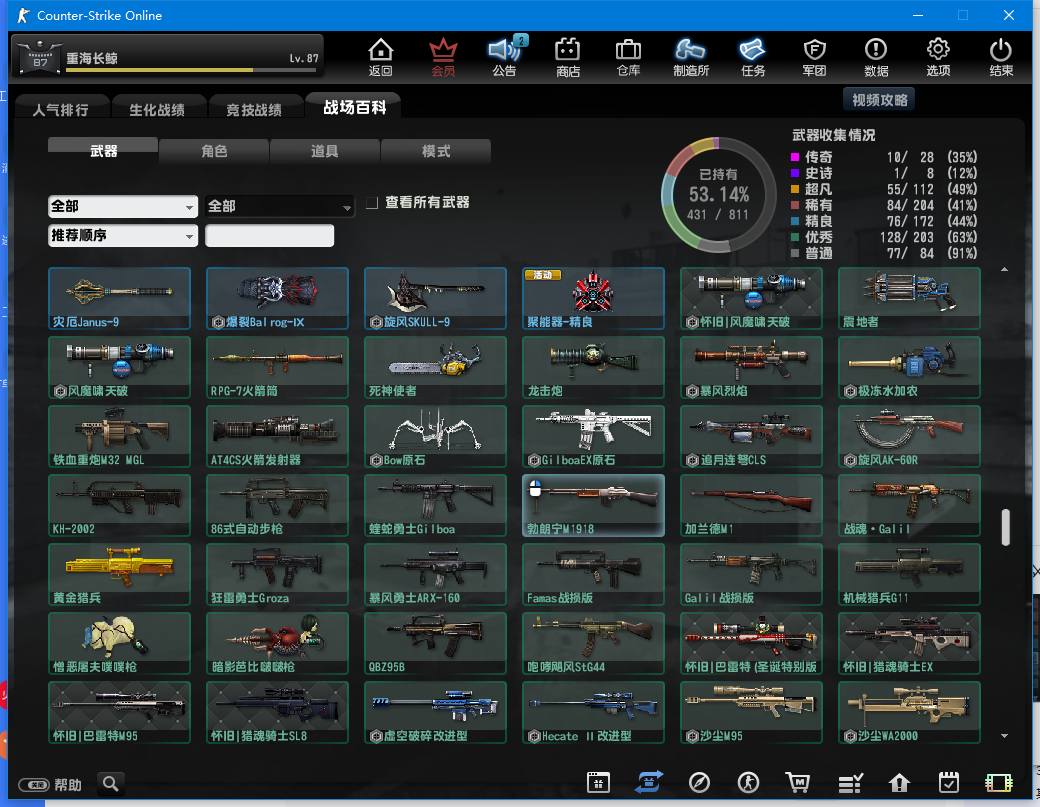The image size is (1040, 807).
Task: Select the 爆裂Balrog-IX weapon card
Action: [277, 298]
